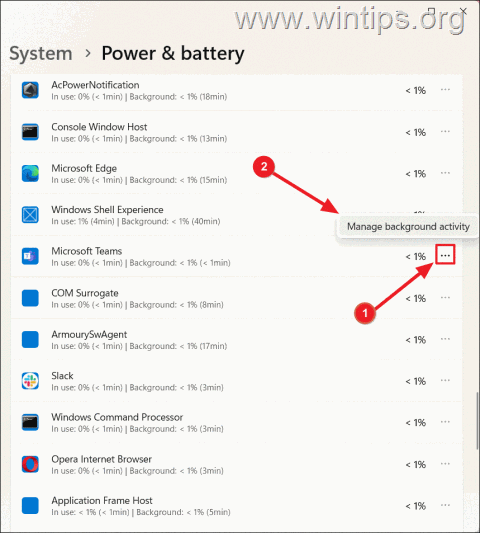The height and width of the screenshot is (533, 480).
Task: Click the Console Window Host icon
Action: (x=30, y=132)
